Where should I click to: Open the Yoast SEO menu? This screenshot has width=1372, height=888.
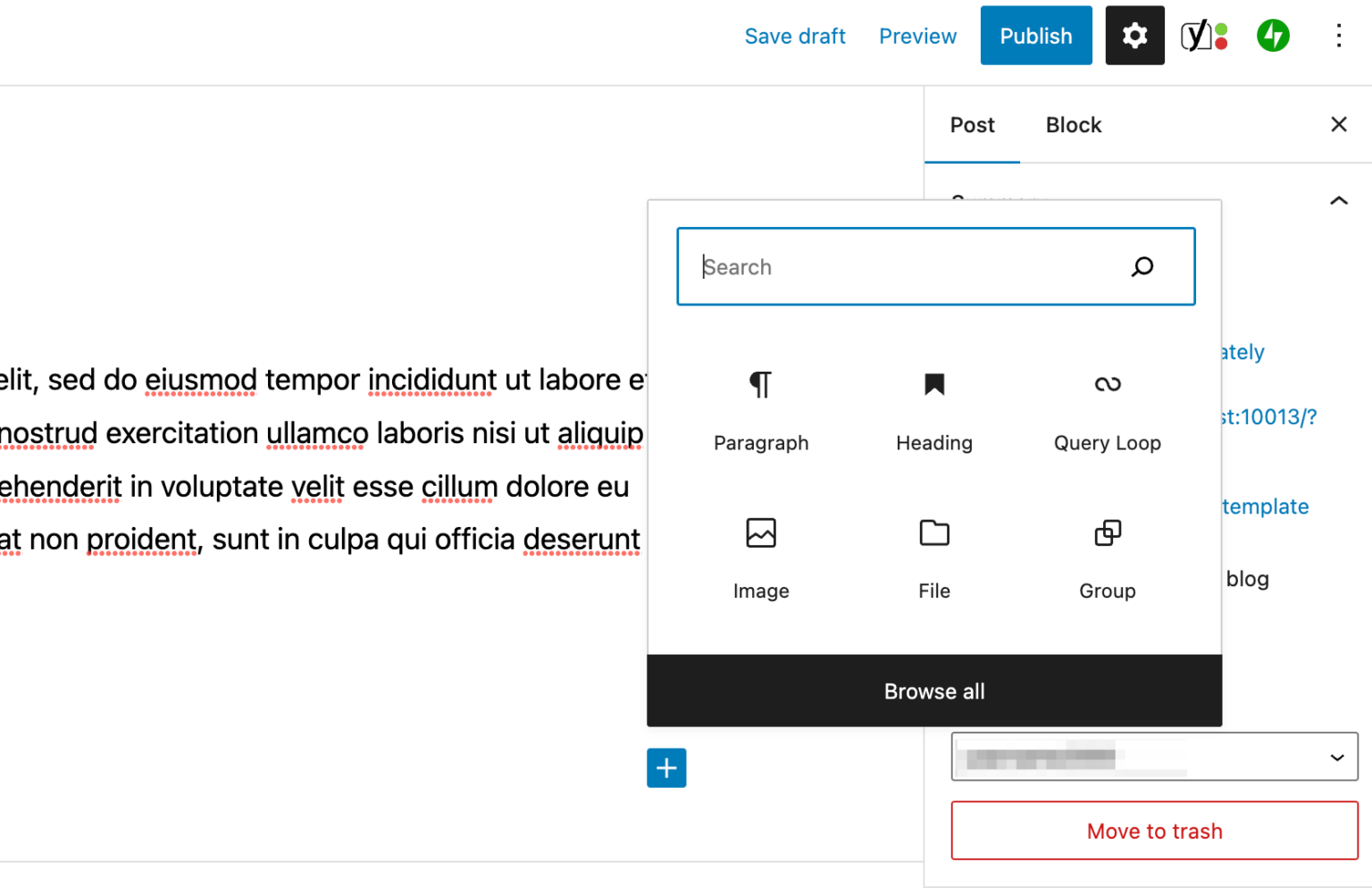[x=1203, y=36]
